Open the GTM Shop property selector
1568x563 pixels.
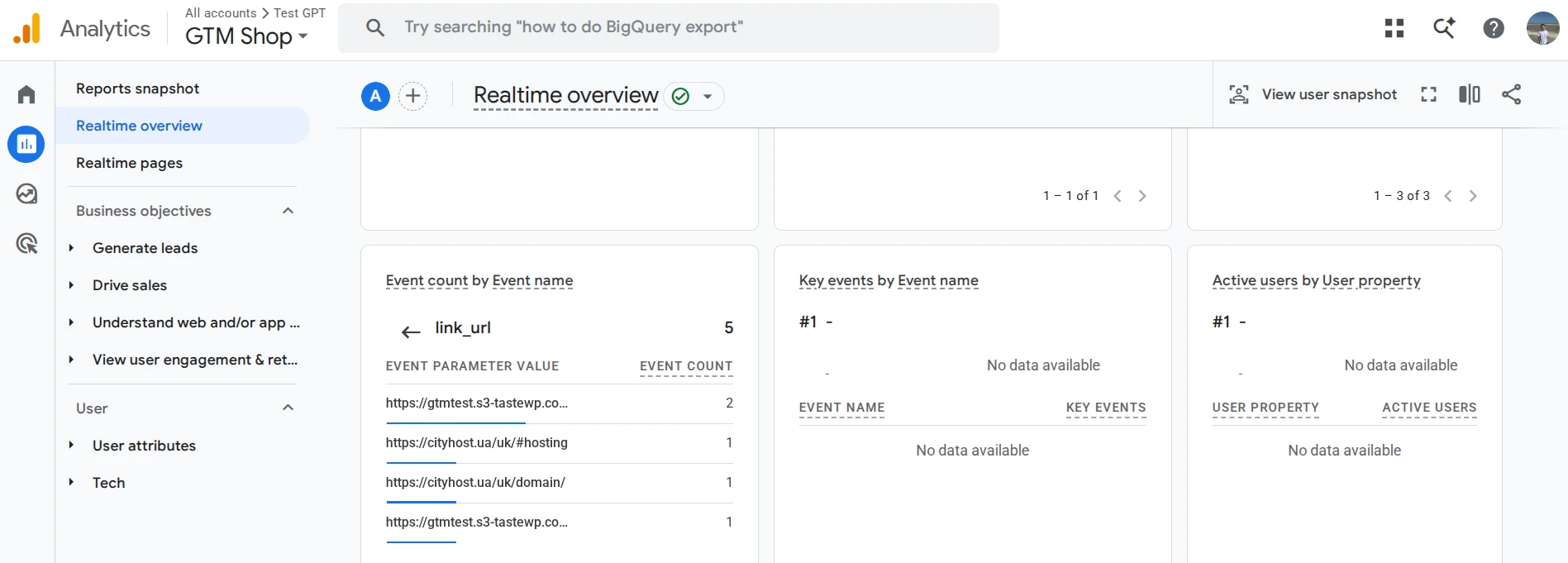[246, 36]
